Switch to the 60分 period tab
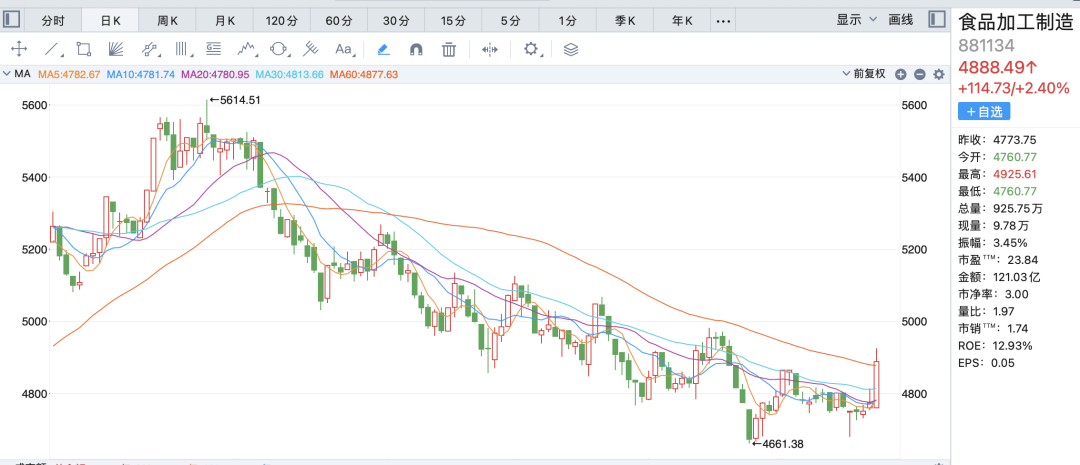This screenshot has width=1080, height=465. pyautogui.click(x=339, y=20)
